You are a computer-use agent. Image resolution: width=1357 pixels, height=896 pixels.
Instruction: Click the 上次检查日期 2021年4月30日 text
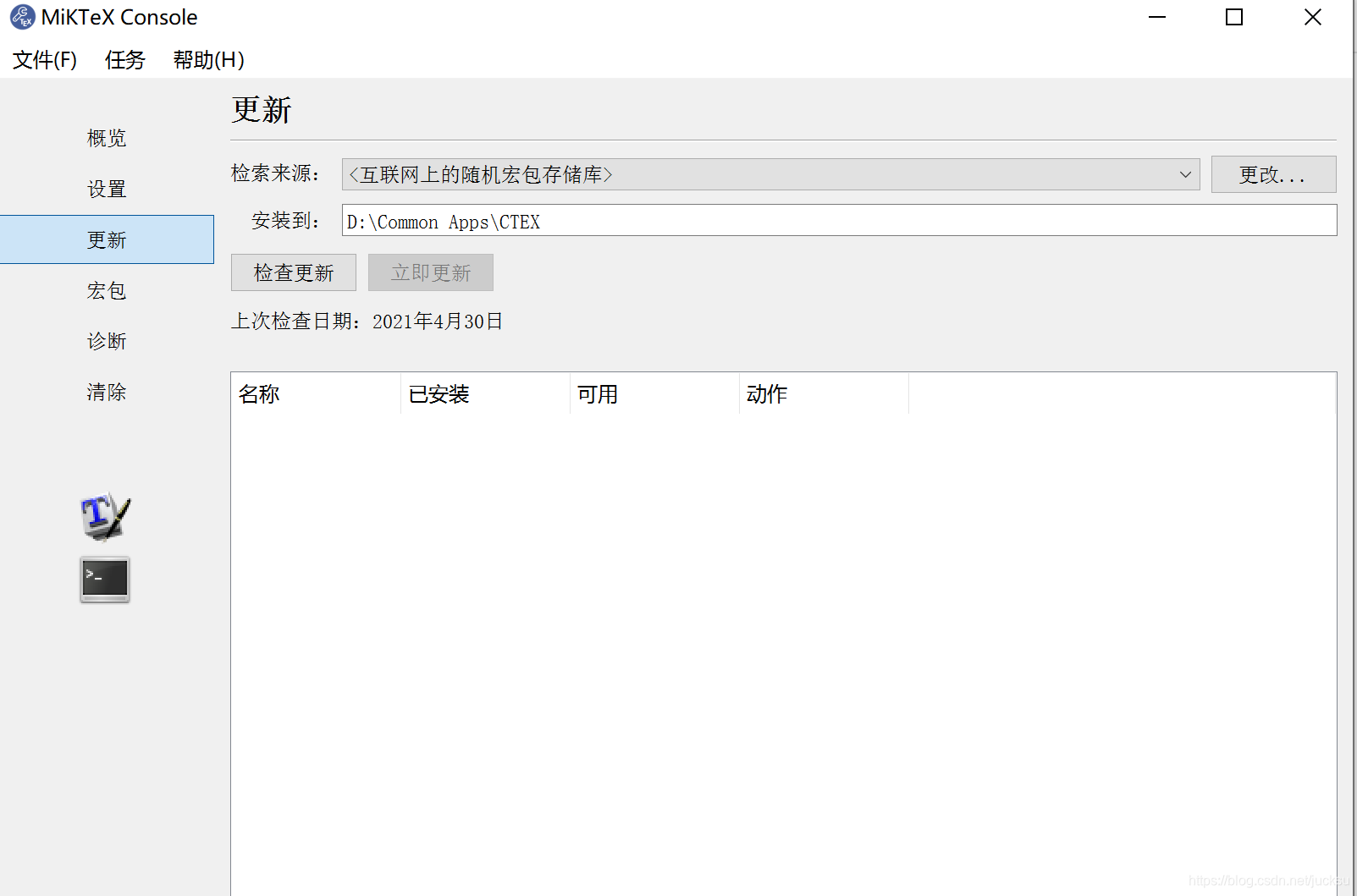tap(367, 322)
